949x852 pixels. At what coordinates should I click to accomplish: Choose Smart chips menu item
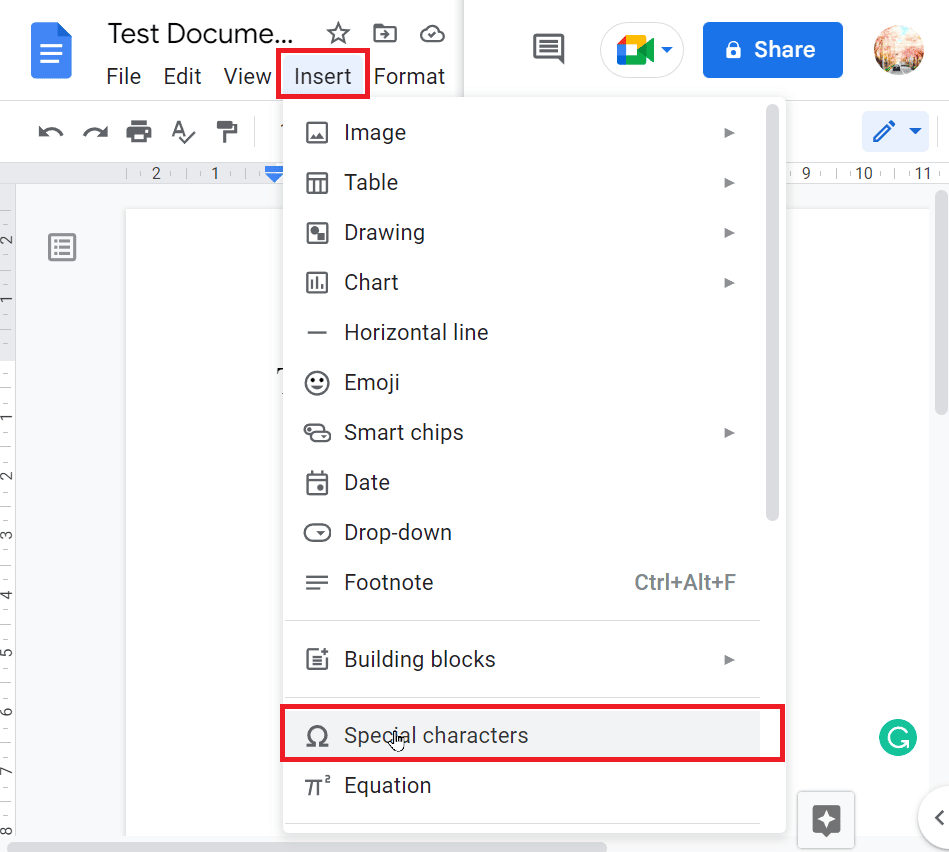pyautogui.click(x=522, y=433)
